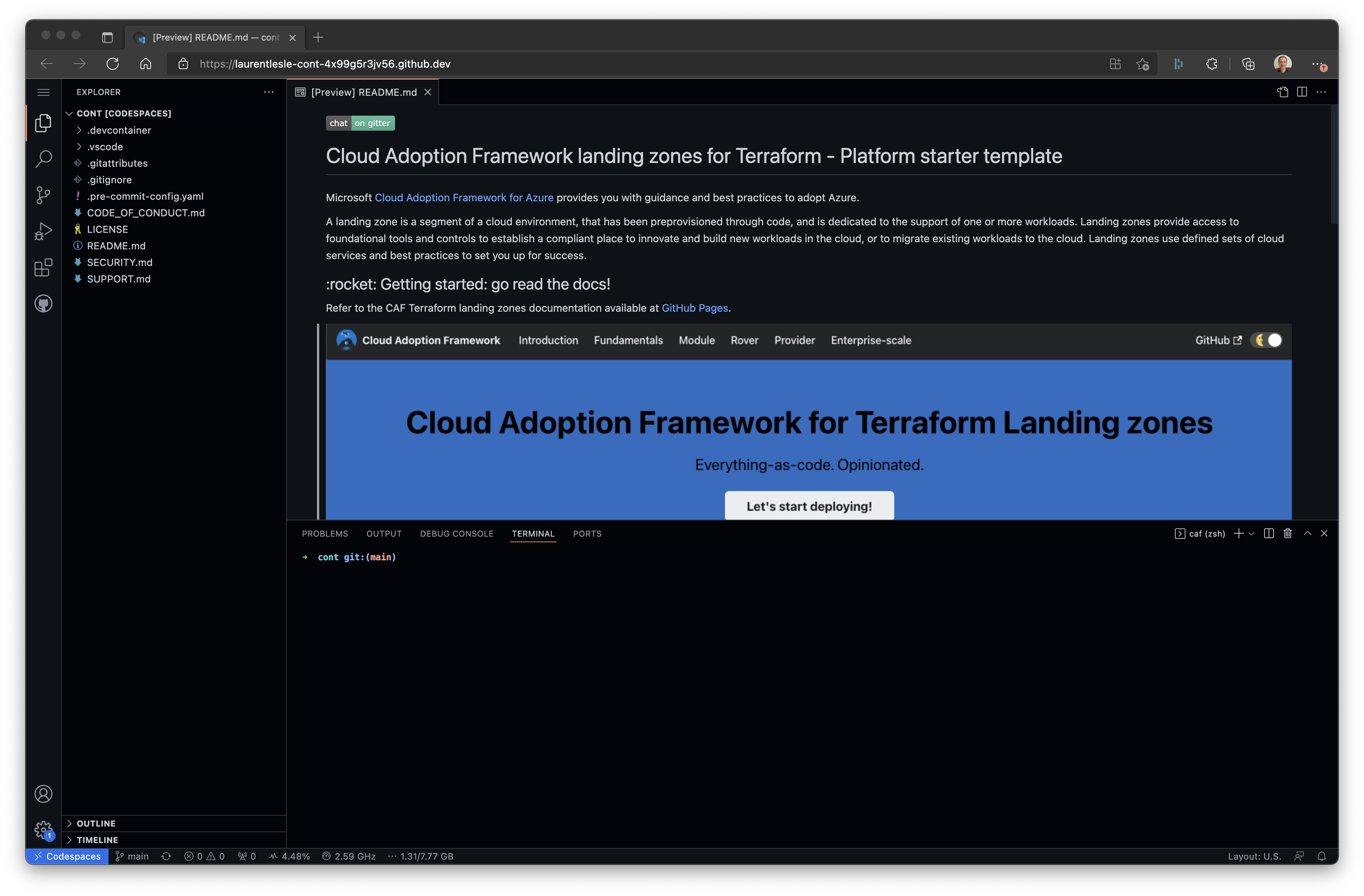The width and height of the screenshot is (1364, 896).
Task: Toggle the hamburger application menu
Action: [x=44, y=92]
